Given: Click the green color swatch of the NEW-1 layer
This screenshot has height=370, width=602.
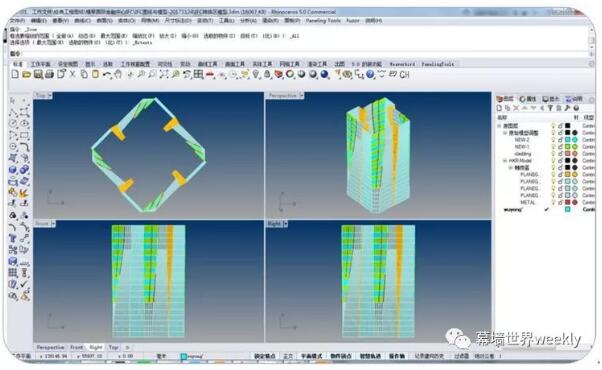Looking at the screenshot, I should (x=567, y=147).
